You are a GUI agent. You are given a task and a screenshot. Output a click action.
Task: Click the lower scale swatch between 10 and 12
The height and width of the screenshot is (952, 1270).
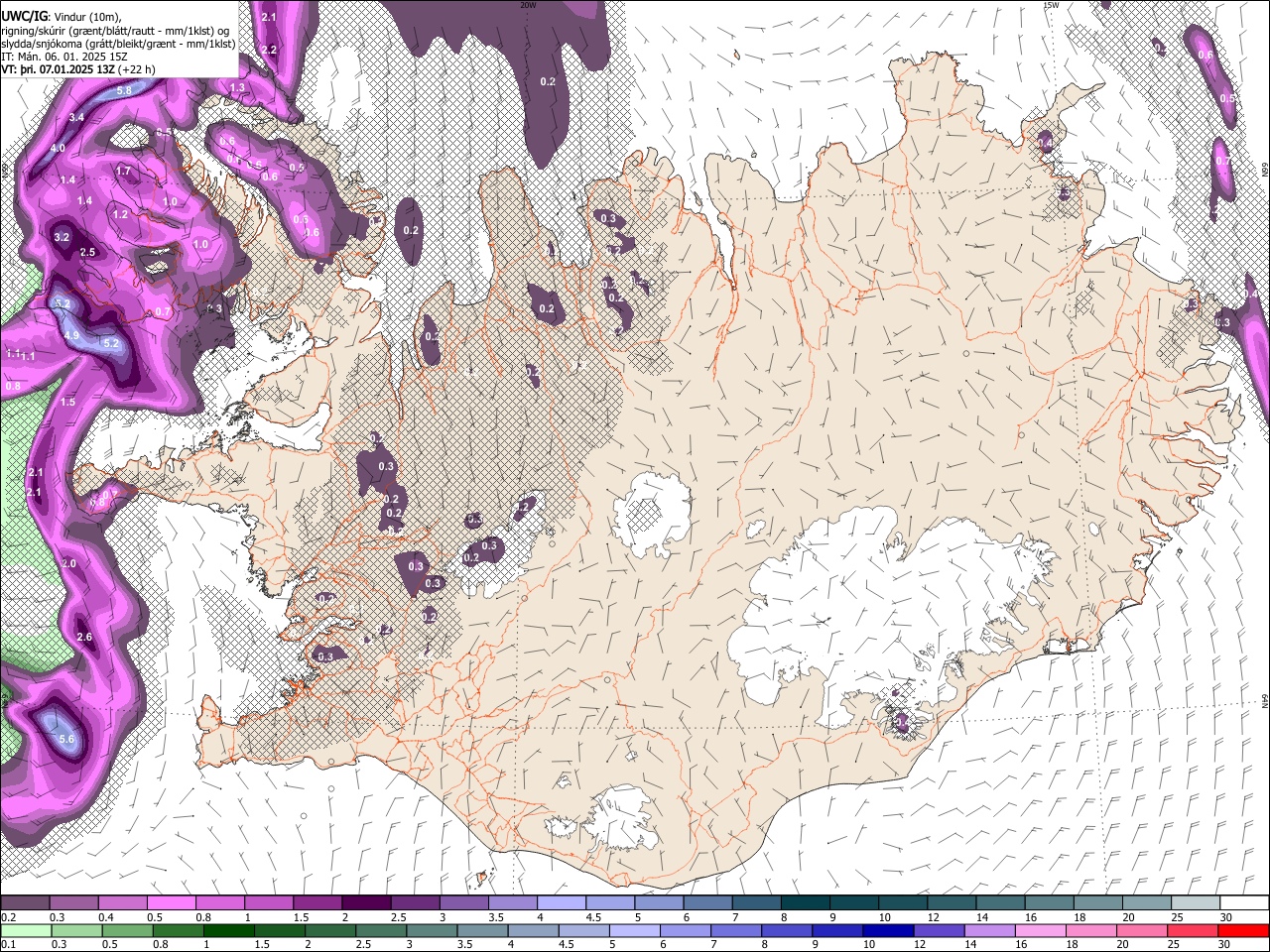click(886, 930)
